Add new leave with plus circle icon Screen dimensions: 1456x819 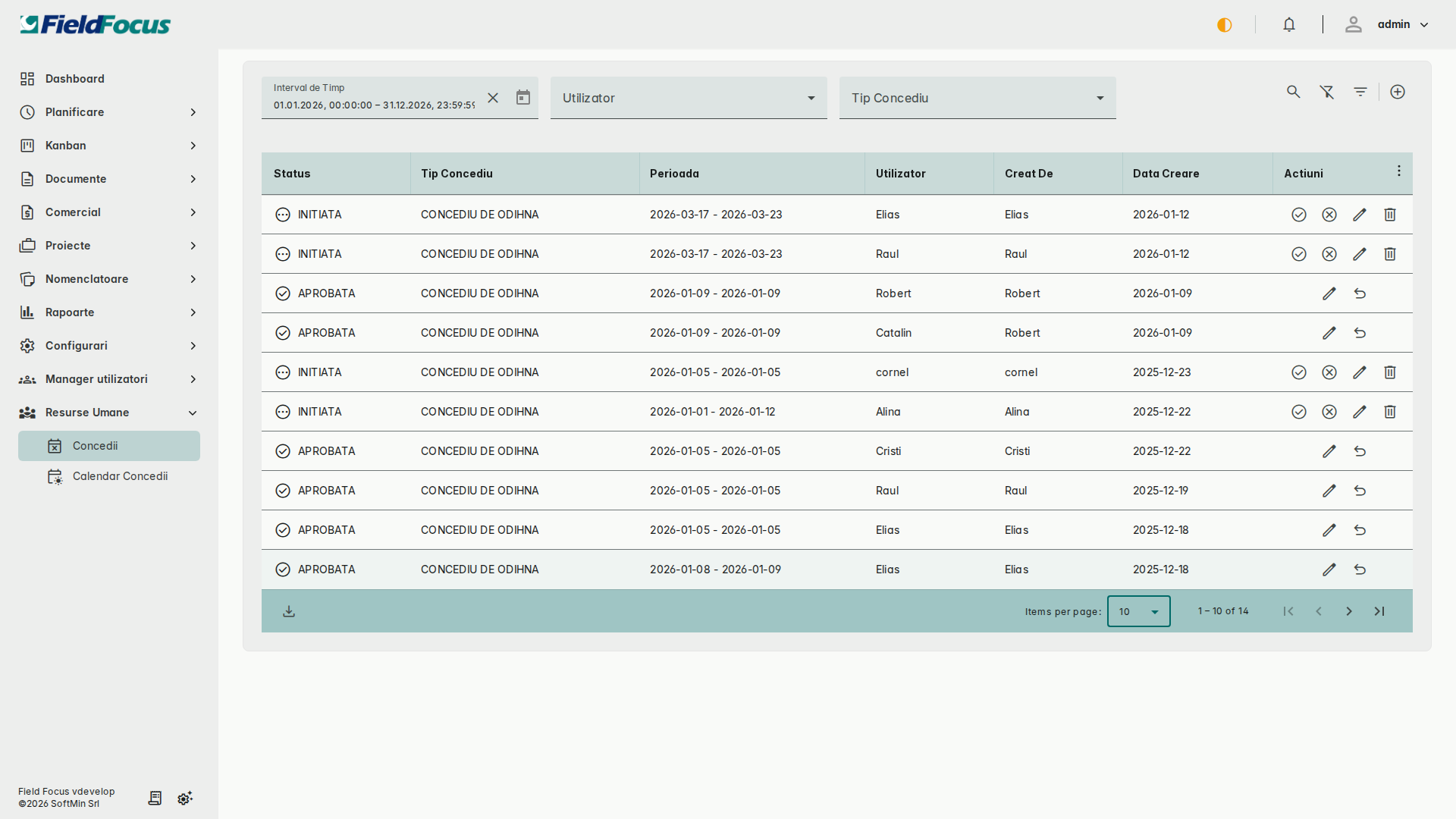click(1397, 92)
